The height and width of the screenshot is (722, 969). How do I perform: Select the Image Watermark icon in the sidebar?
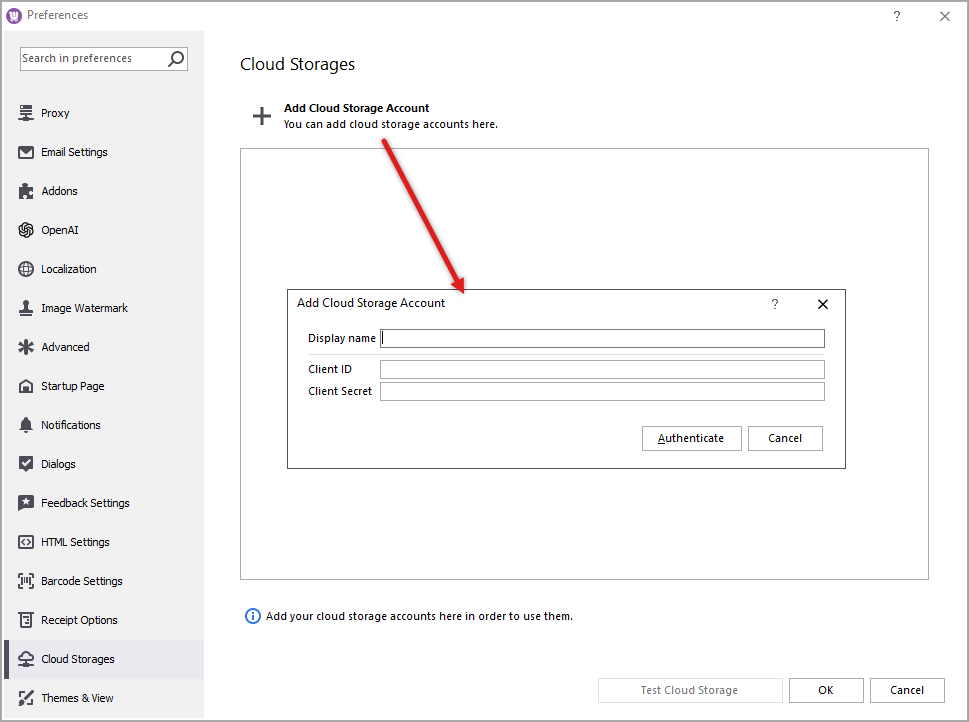(25, 307)
